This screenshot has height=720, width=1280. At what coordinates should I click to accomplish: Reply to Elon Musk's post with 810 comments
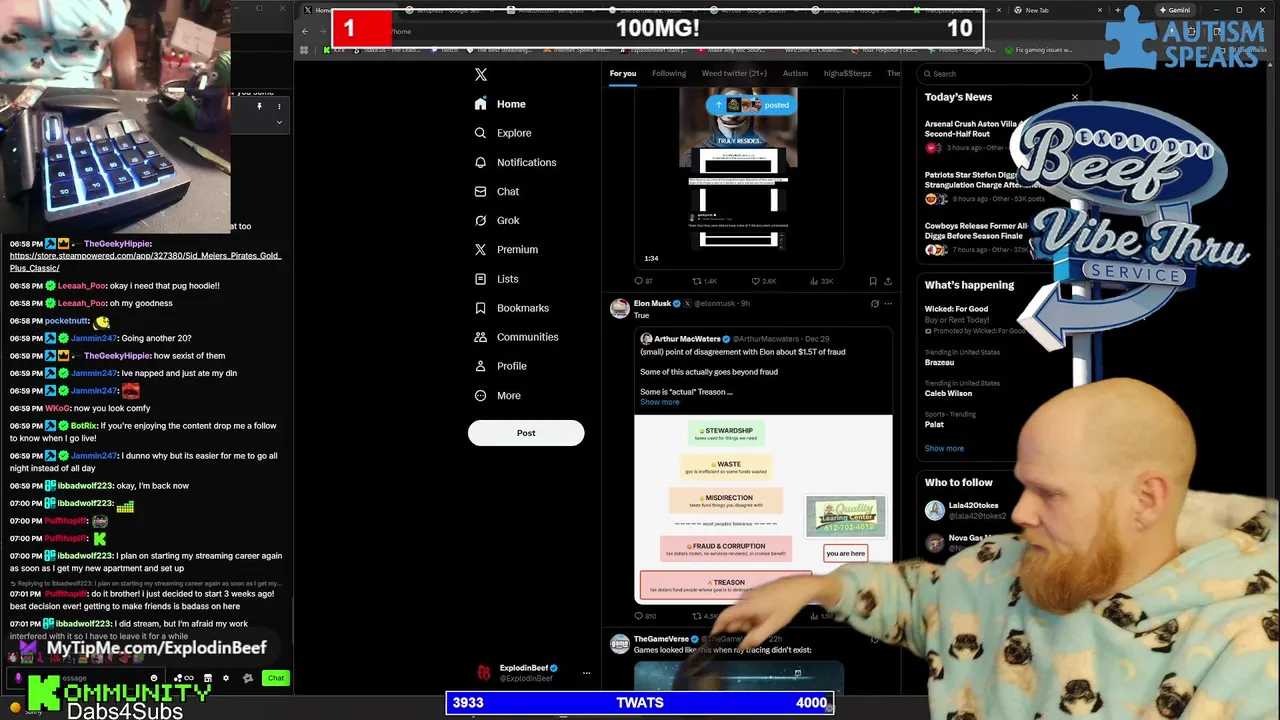pos(645,616)
